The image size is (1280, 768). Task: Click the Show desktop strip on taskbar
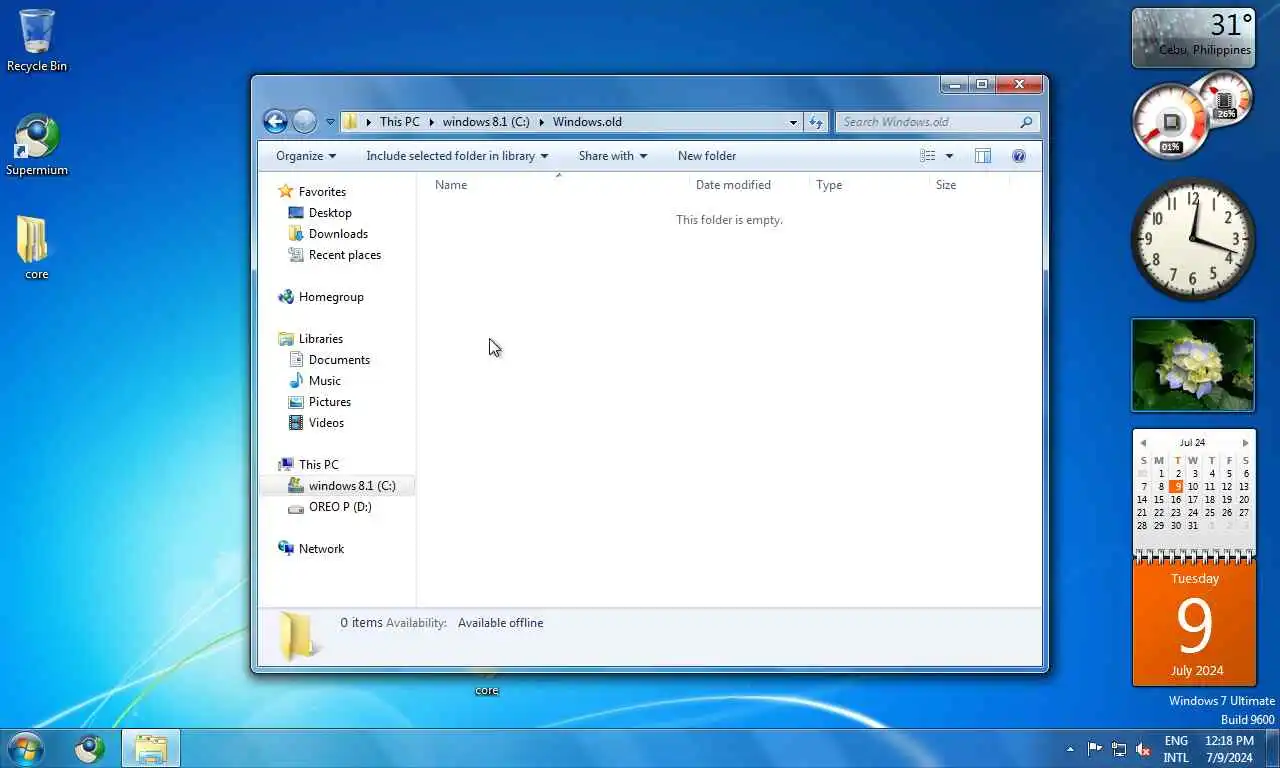pyautogui.click(x=1272, y=748)
